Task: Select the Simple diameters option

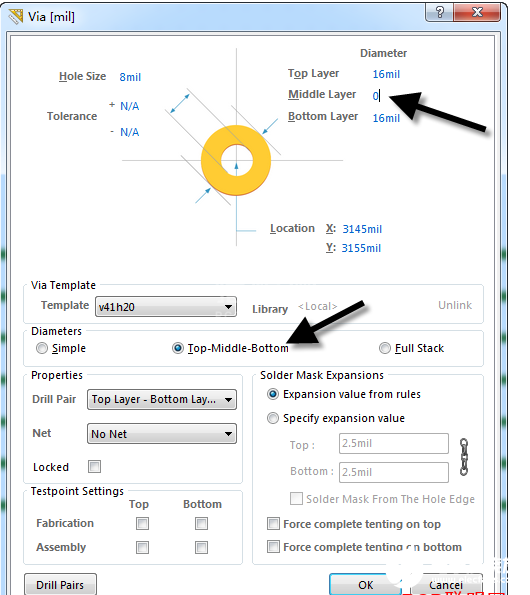Action: click(x=42, y=348)
